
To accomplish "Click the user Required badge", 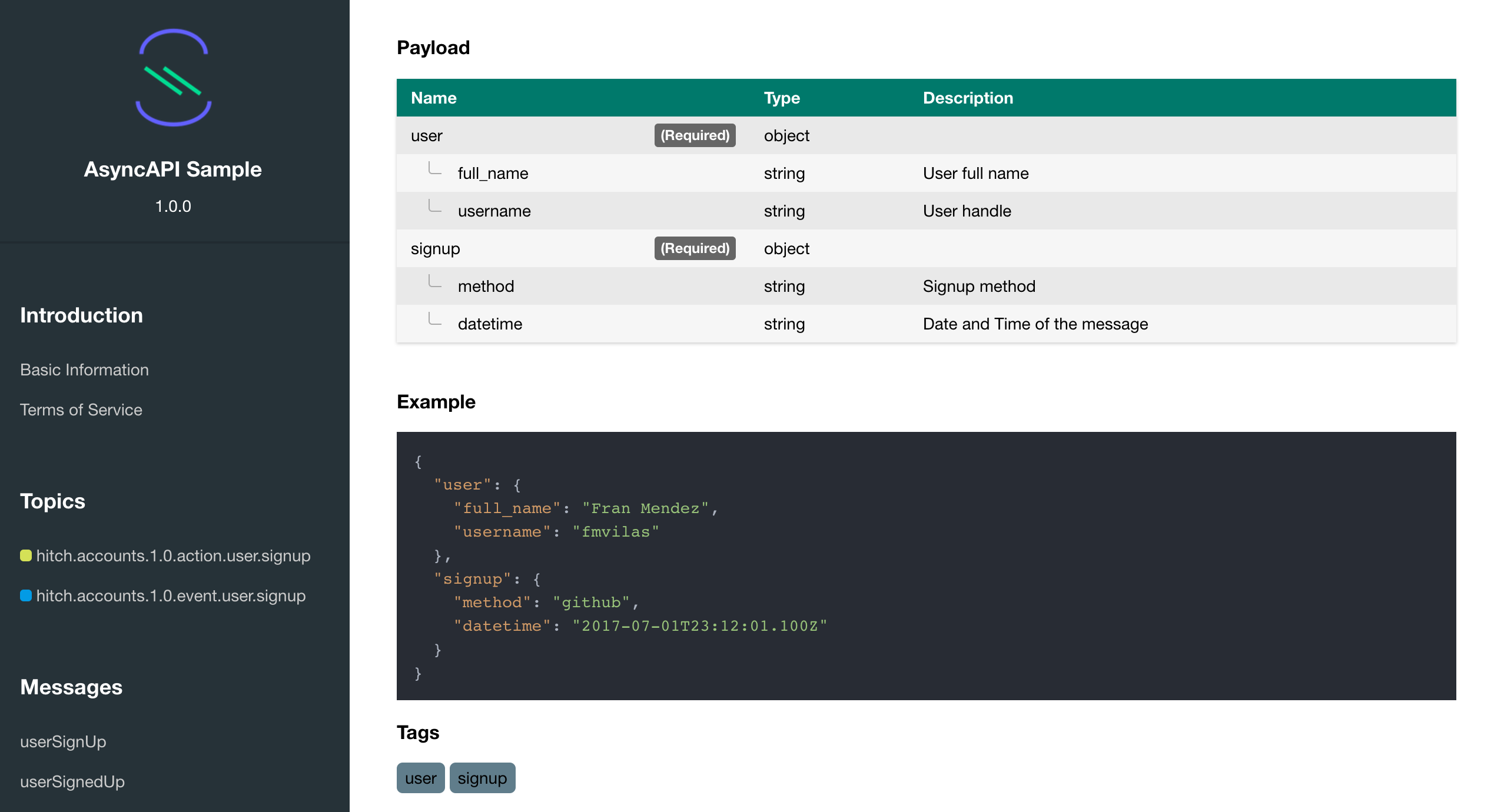I will pyautogui.click(x=694, y=134).
